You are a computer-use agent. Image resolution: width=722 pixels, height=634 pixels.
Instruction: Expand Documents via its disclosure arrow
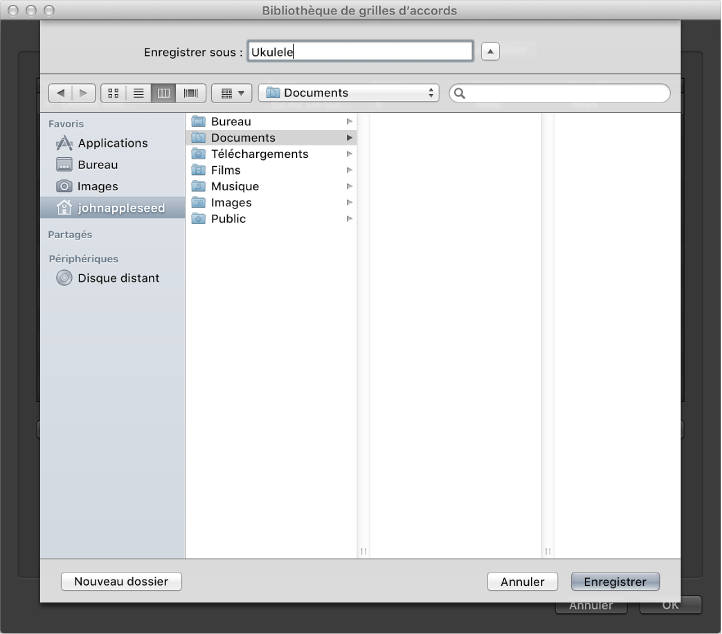(349, 138)
